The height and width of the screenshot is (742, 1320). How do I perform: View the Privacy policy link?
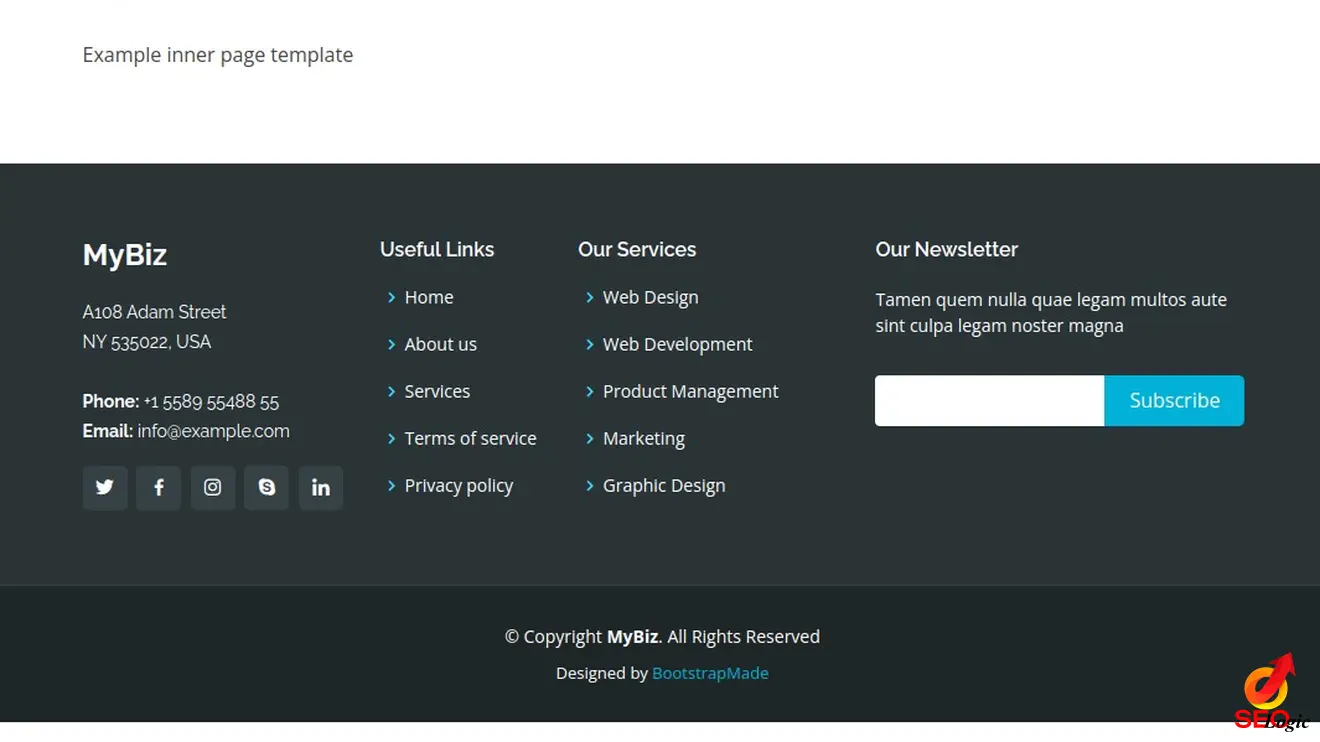[x=458, y=485]
